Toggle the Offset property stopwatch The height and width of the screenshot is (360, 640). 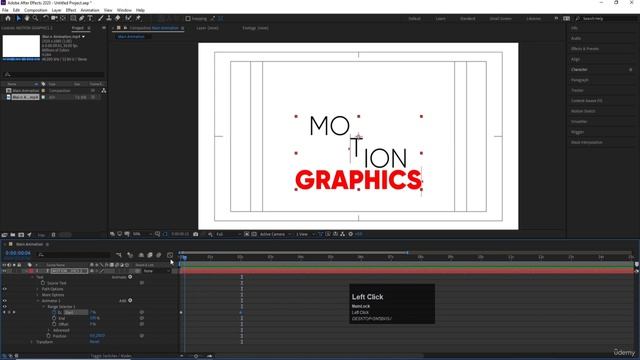coord(54,324)
